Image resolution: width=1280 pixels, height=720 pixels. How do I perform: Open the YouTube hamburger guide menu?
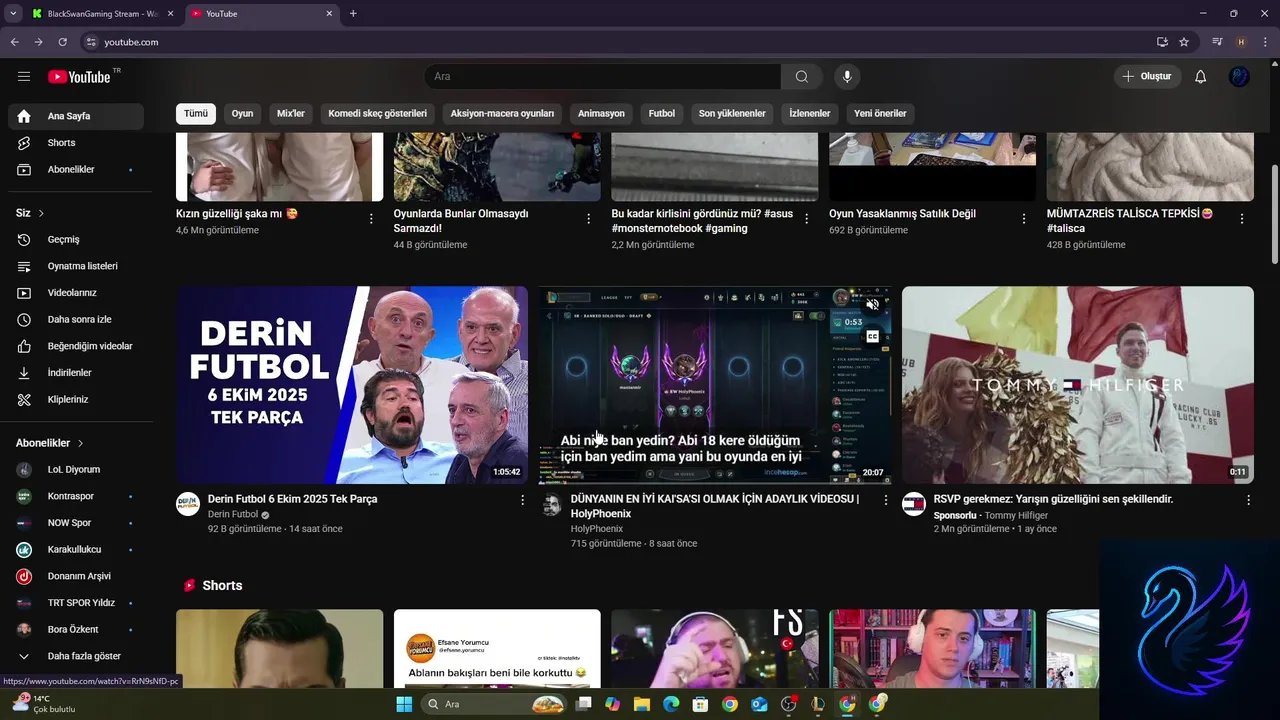coord(24,76)
